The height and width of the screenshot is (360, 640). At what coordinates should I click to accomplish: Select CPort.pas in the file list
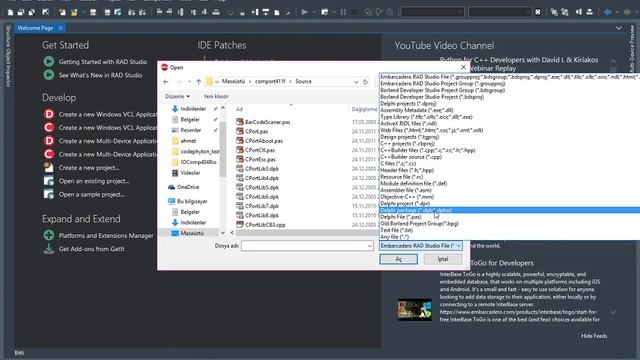256,131
